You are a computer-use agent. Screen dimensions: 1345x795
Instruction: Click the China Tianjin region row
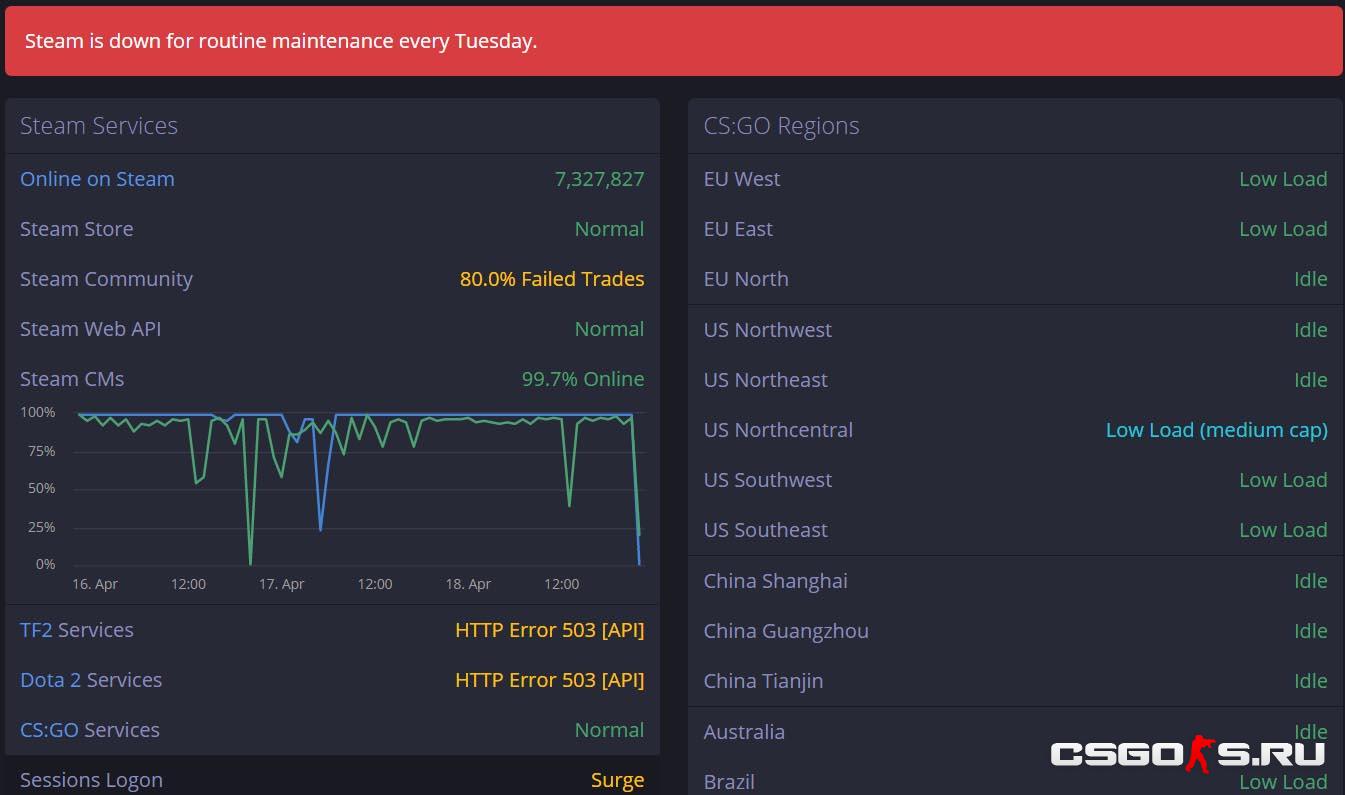[x=1015, y=681]
